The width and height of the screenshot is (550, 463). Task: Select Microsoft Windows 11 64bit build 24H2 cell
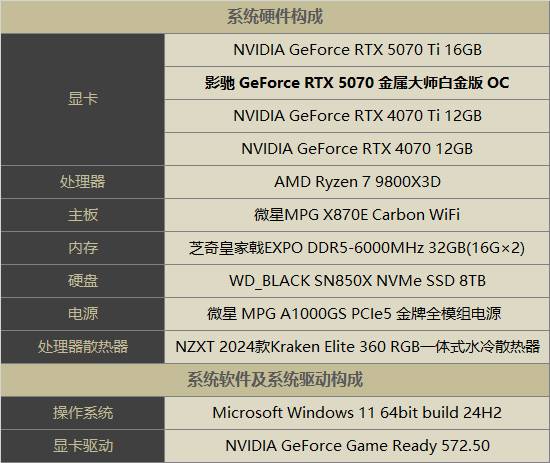tap(357, 413)
